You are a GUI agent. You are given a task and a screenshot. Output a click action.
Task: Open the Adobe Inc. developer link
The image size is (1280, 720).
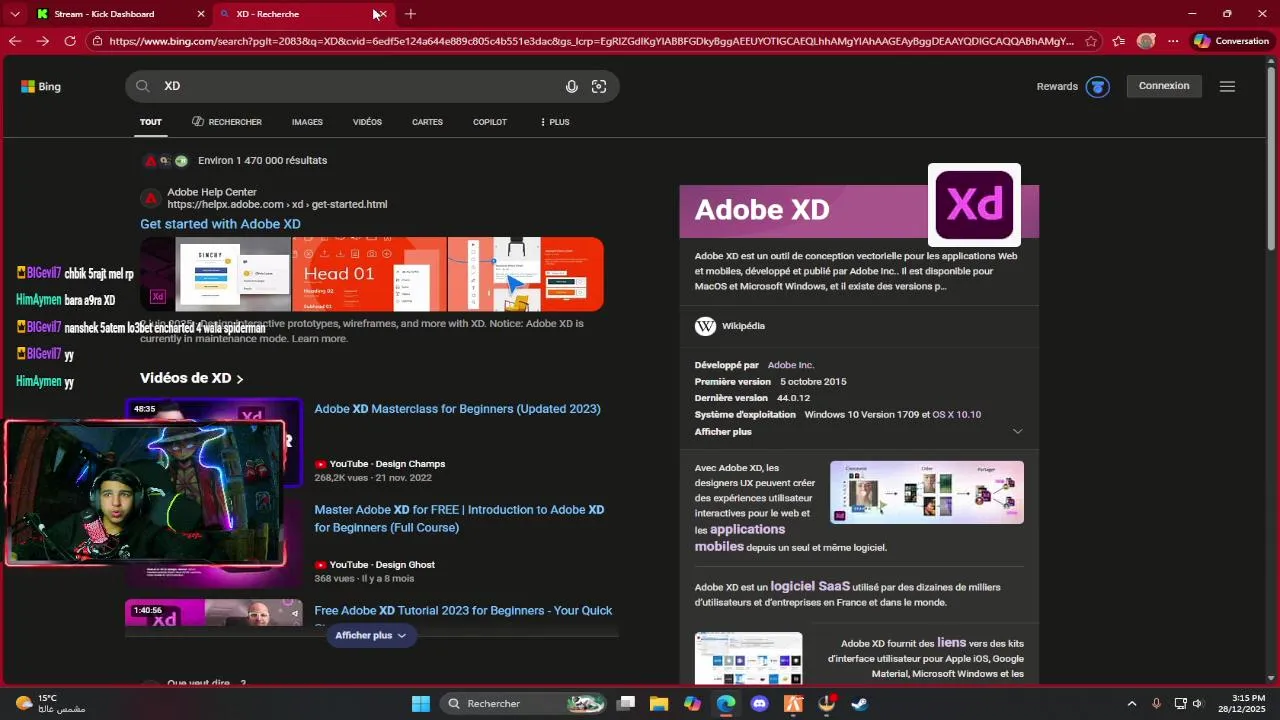[791, 365]
